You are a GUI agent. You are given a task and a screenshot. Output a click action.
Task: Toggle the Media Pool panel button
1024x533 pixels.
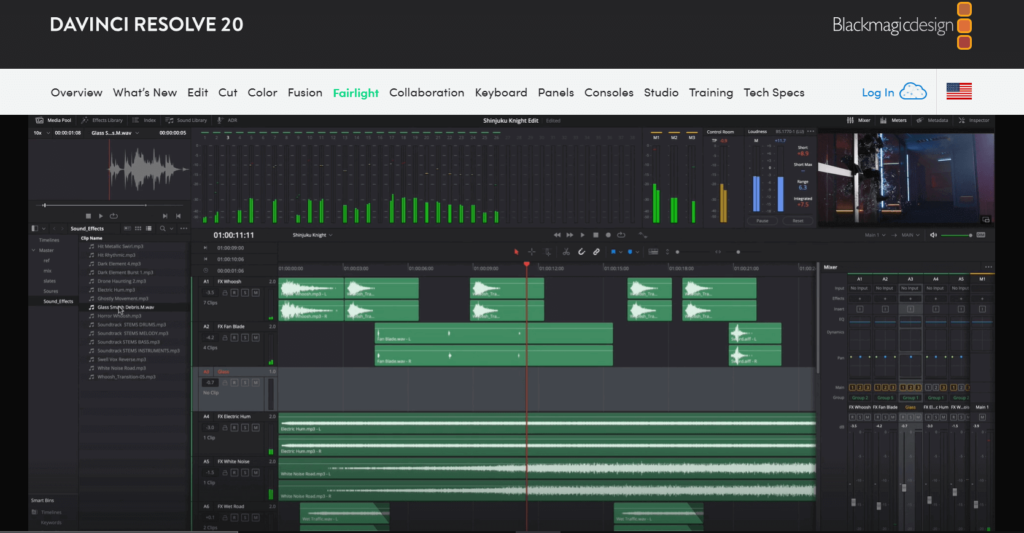[54, 120]
